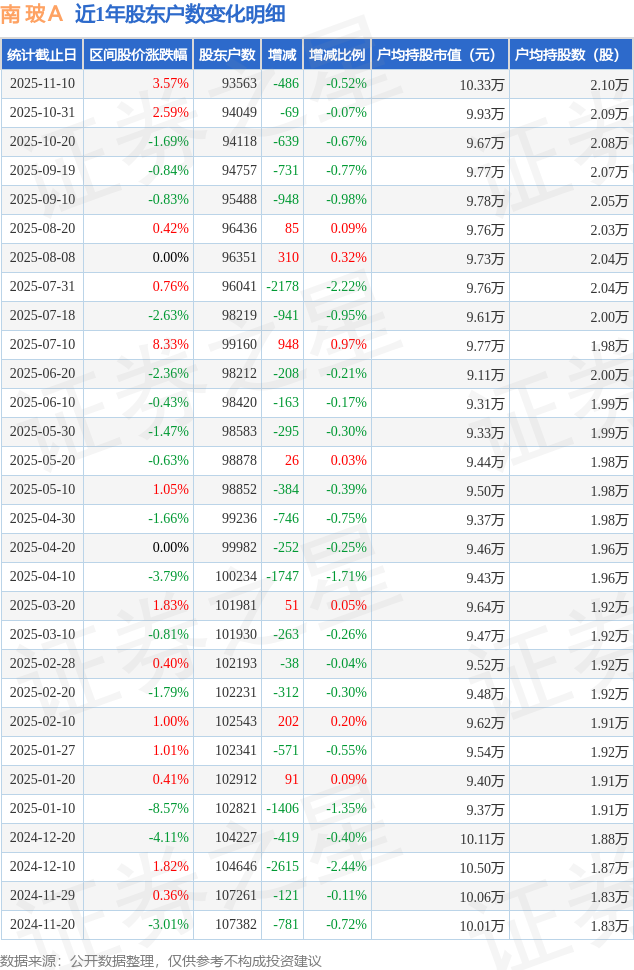
Task: Select shareholder count 93563
Action: [239, 84]
